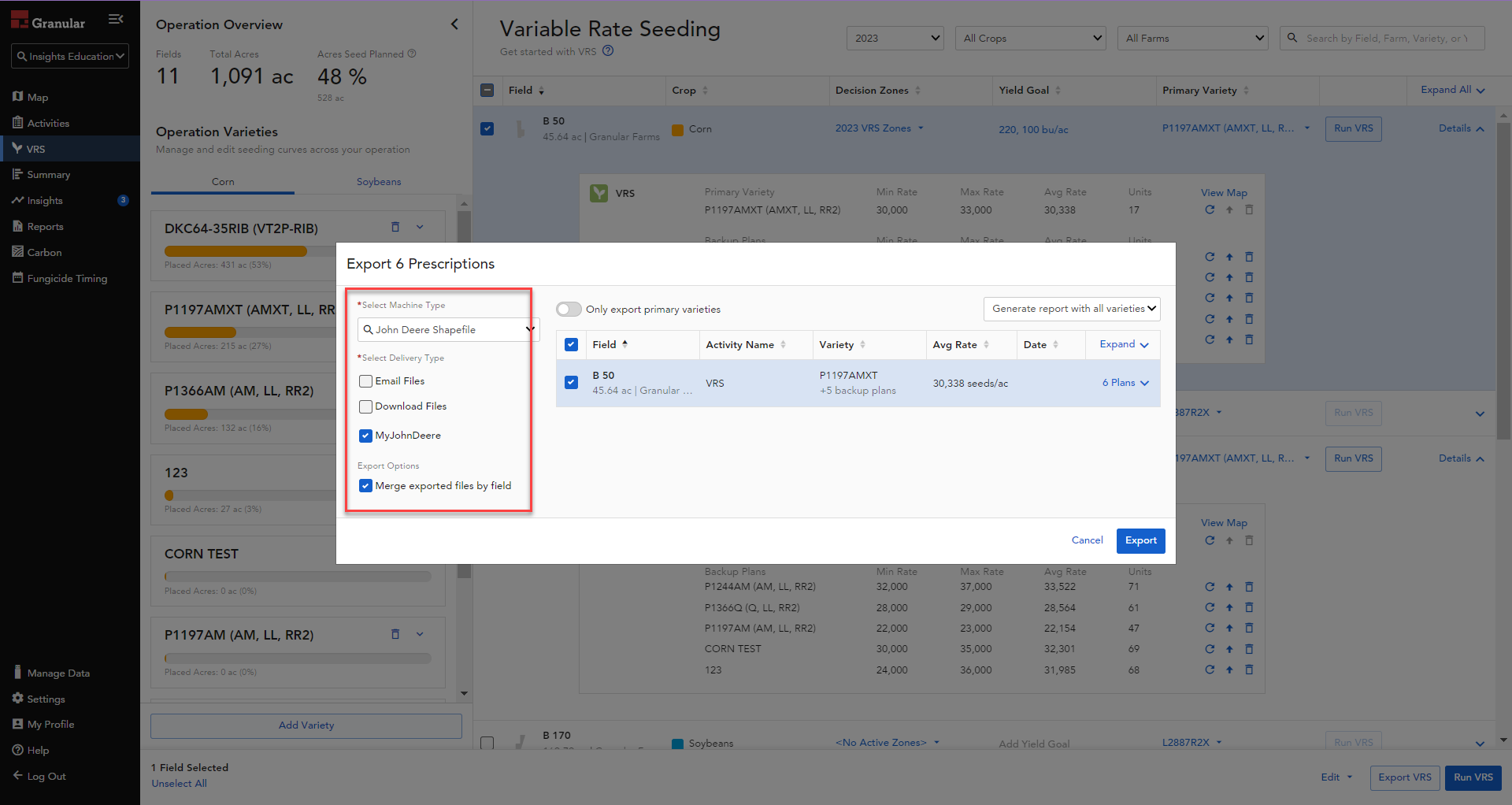Cancel the Export Prescriptions dialog
The image size is (1512, 805).
coord(1087,540)
